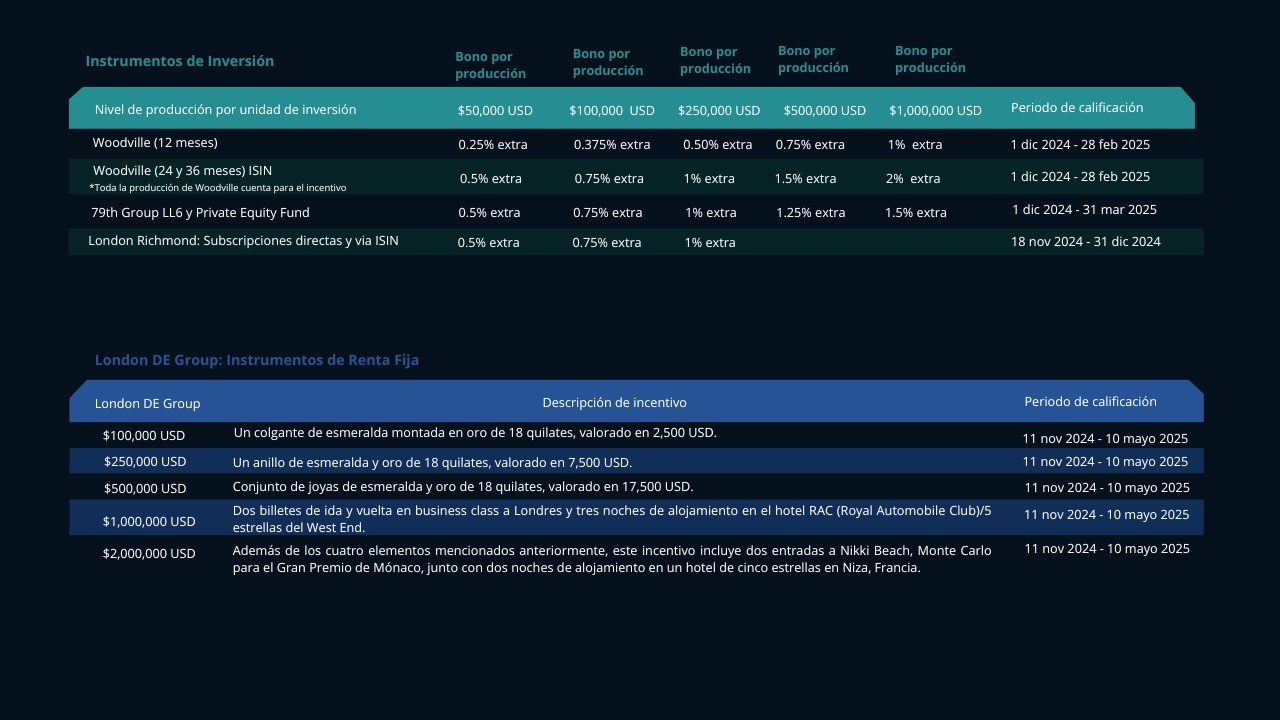The image size is (1280, 720).
Task: Click the '1.25% extra' 79th Group cell
Action: pos(810,213)
